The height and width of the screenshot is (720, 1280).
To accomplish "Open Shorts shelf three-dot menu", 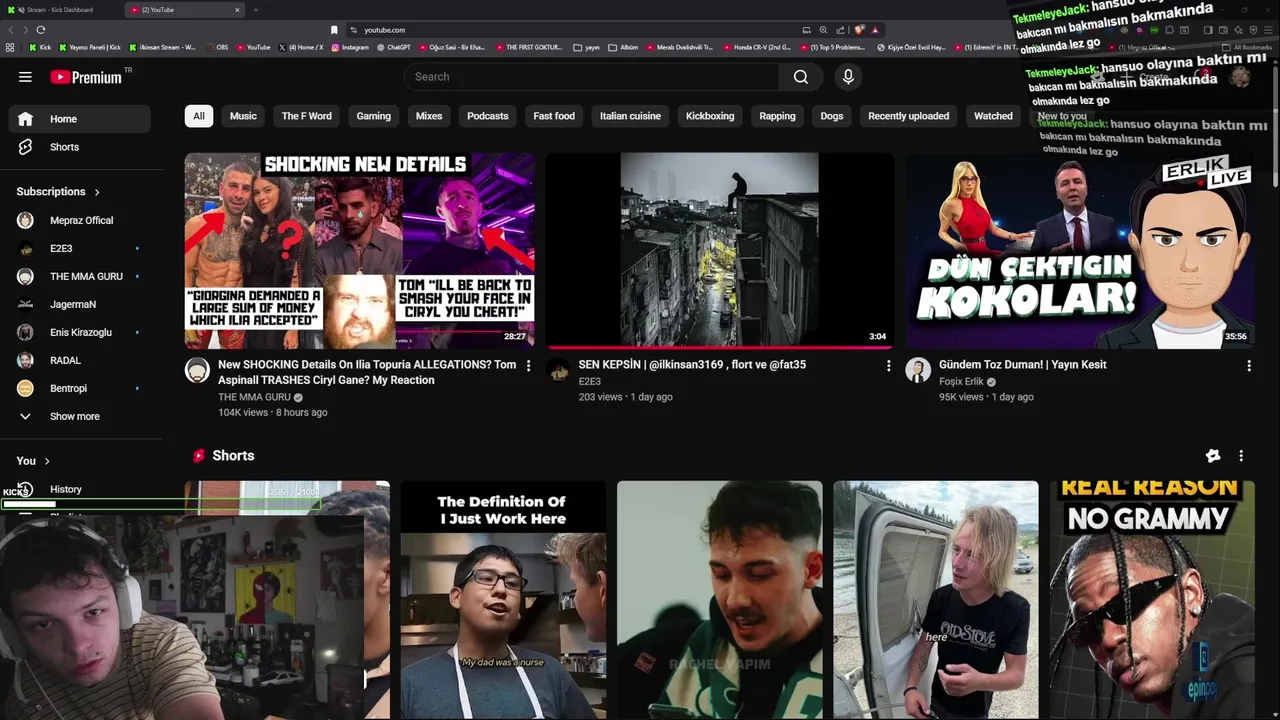I will click(x=1241, y=456).
